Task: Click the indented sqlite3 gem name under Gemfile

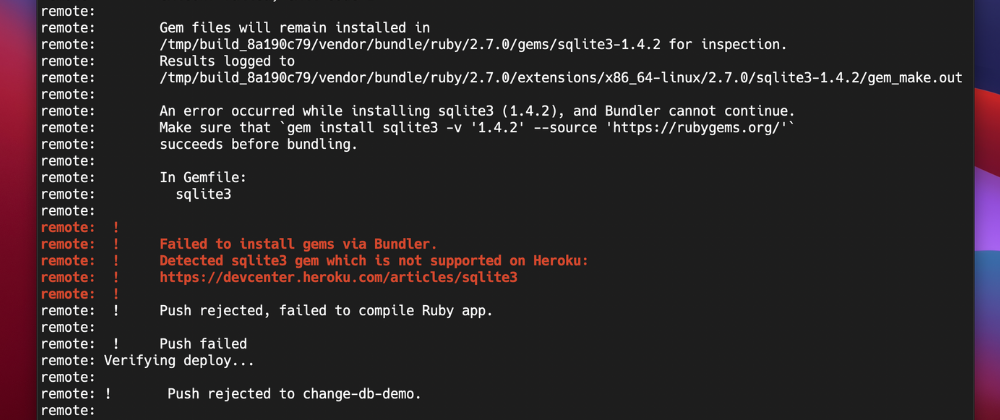Action: [x=203, y=194]
